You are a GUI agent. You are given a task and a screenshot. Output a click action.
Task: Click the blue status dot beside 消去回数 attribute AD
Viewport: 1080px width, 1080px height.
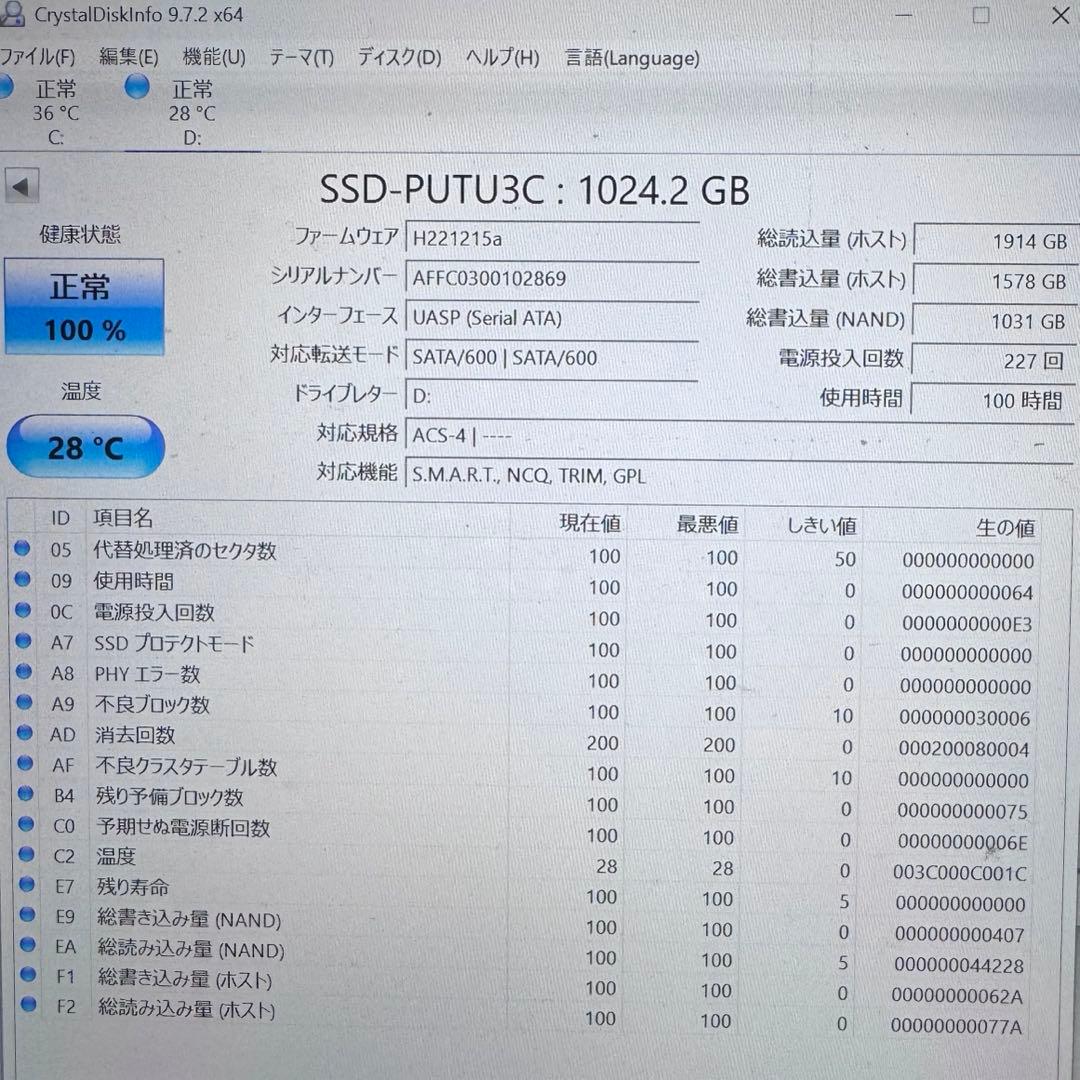pyautogui.click(x=23, y=733)
